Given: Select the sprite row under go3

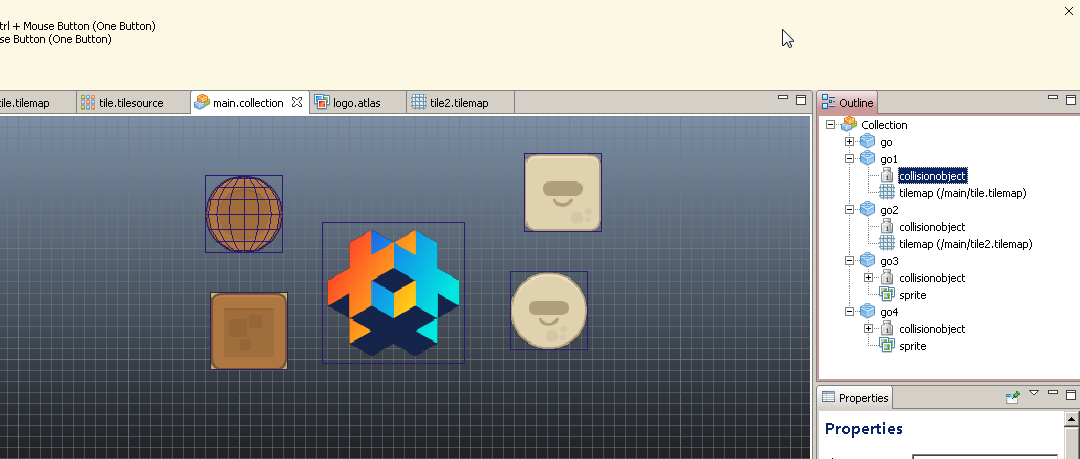Looking at the screenshot, I should point(913,295).
